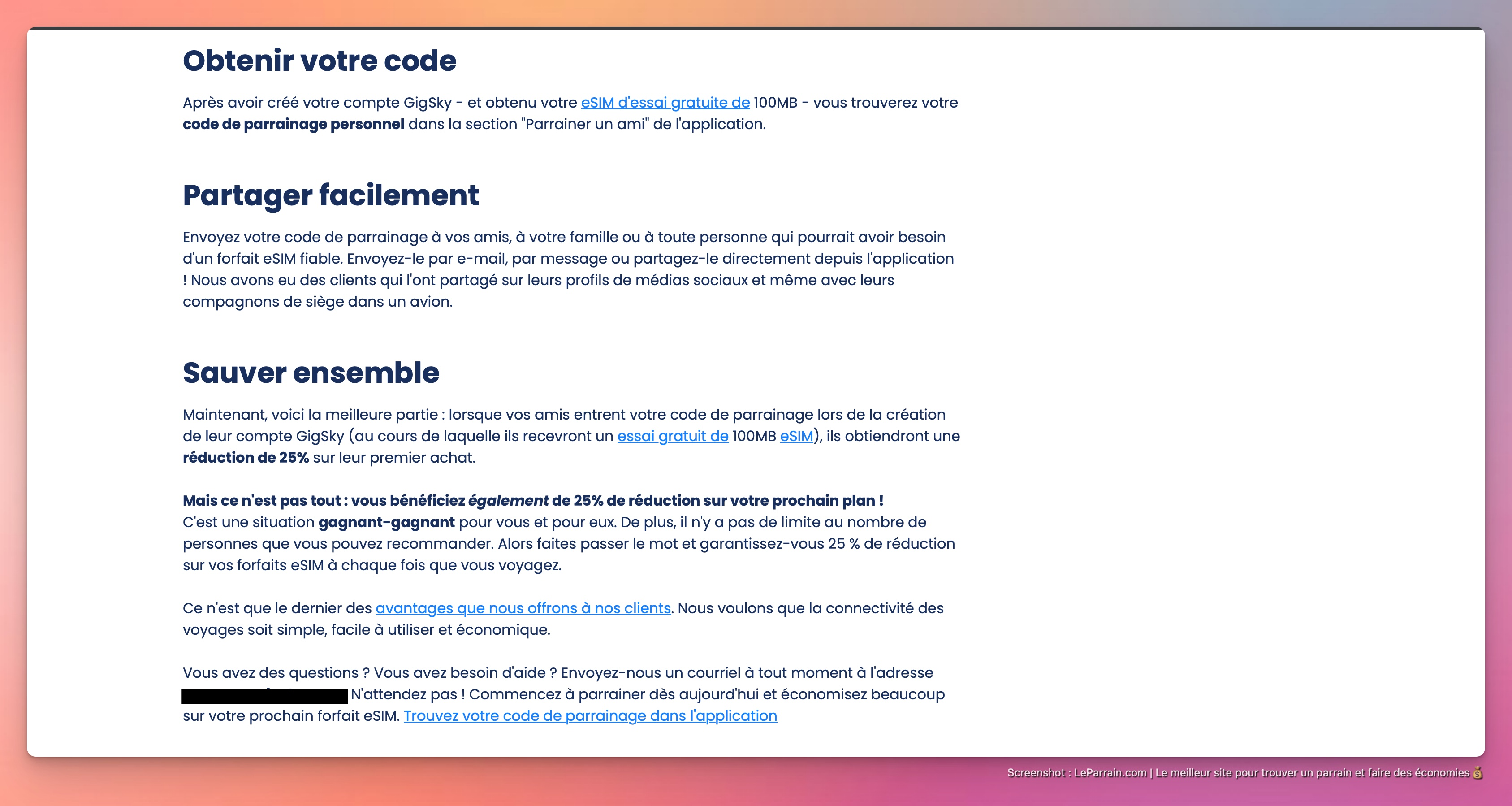Open "avantages que nous offrons à nos clients" link
The width and height of the screenshot is (1512, 806).
coord(523,608)
